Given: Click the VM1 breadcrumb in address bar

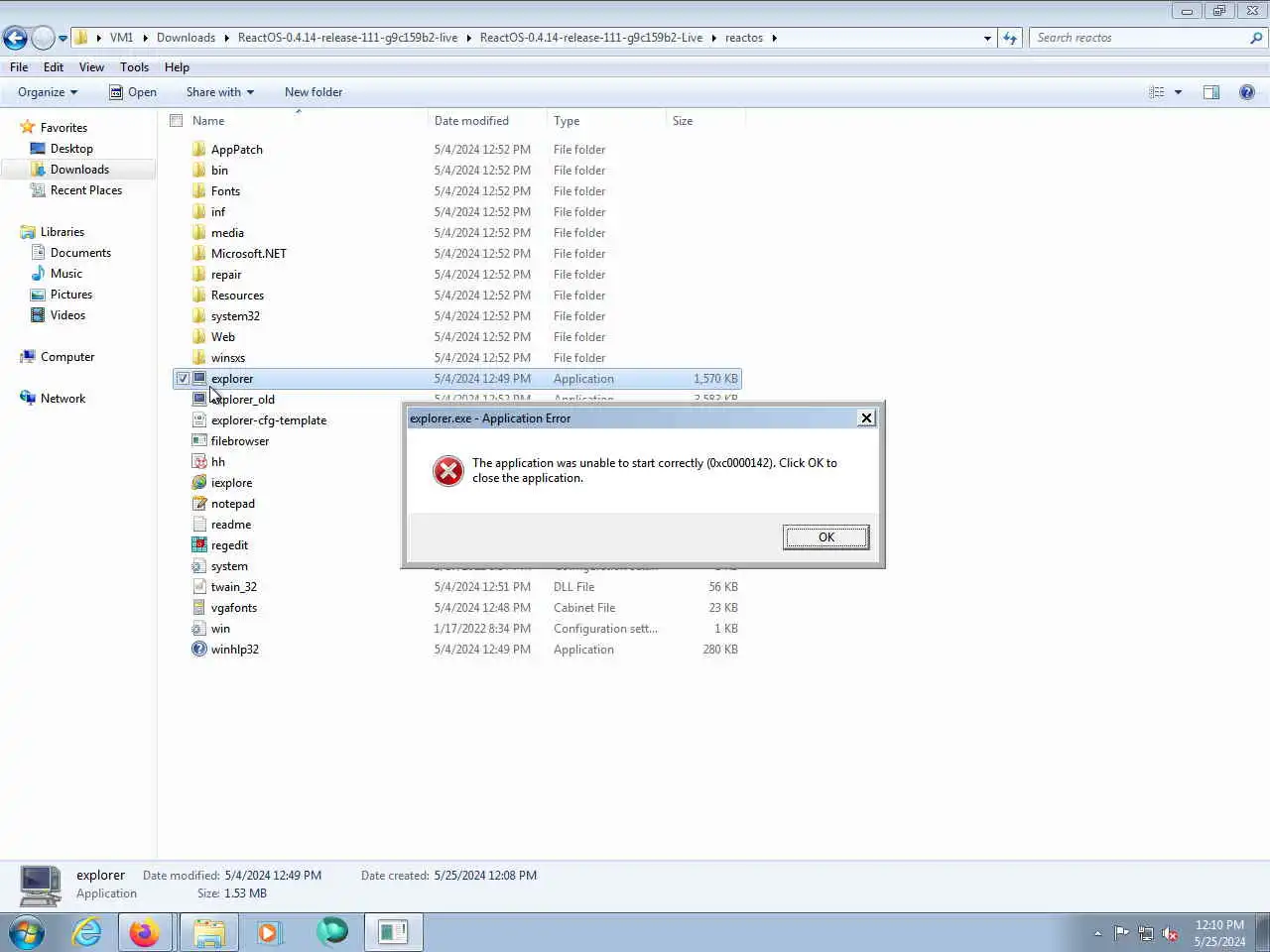Looking at the screenshot, I should pos(121,38).
